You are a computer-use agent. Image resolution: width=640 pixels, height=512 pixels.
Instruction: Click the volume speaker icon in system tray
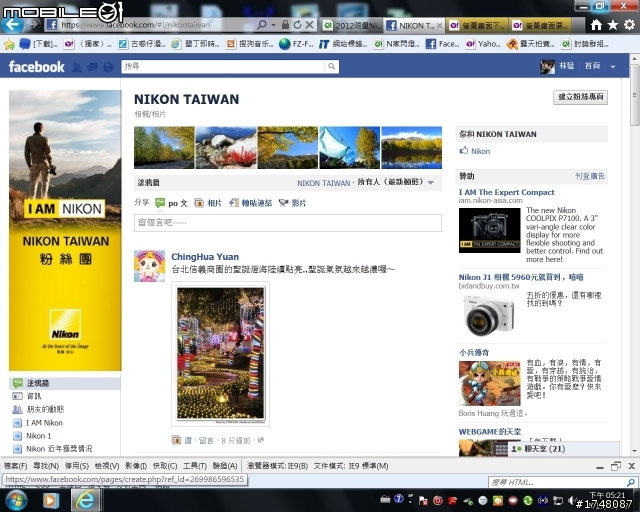pyautogui.click(x=572, y=501)
